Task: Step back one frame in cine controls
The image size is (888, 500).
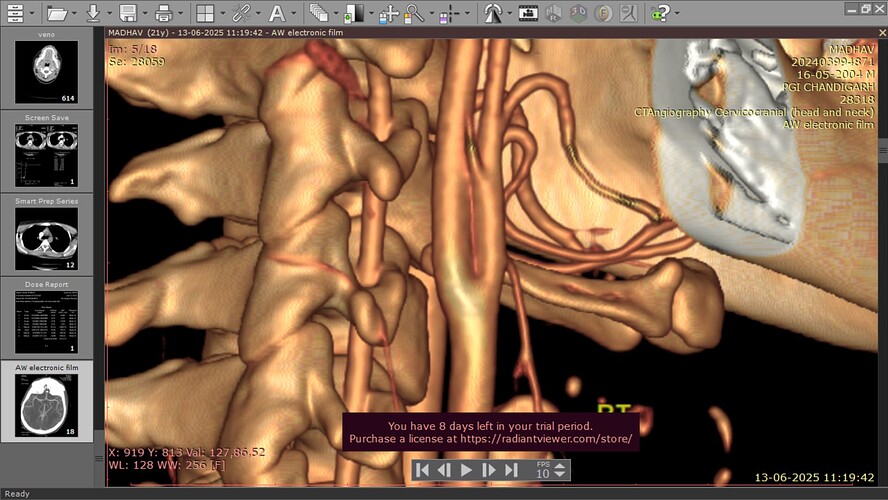Action: click(445, 470)
